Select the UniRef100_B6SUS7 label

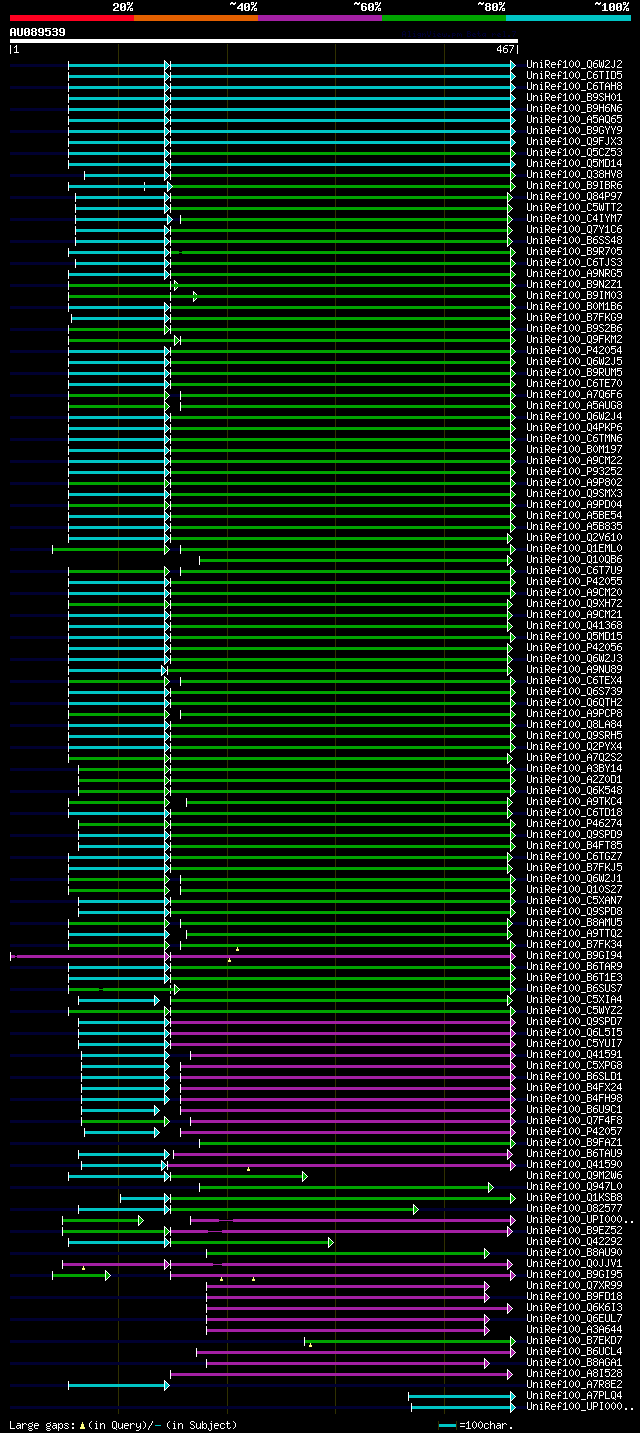pos(574,988)
